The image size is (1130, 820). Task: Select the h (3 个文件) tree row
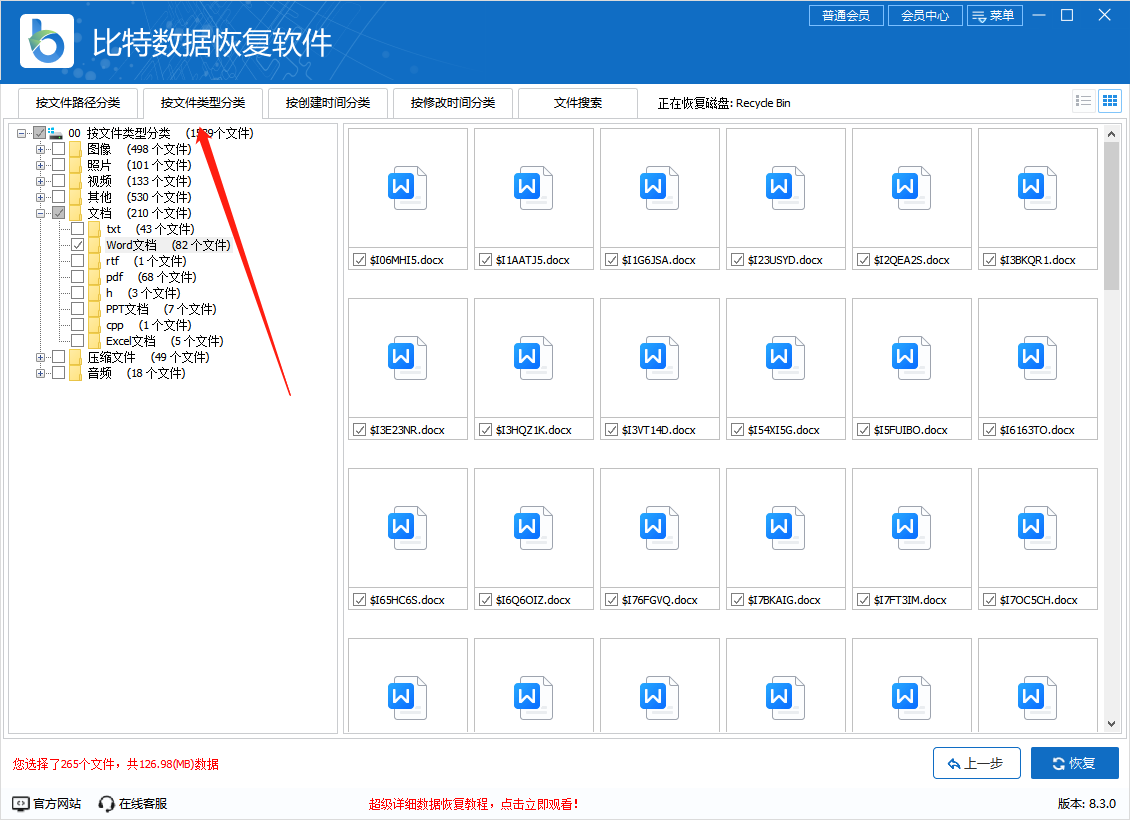[x=143, y=293]
